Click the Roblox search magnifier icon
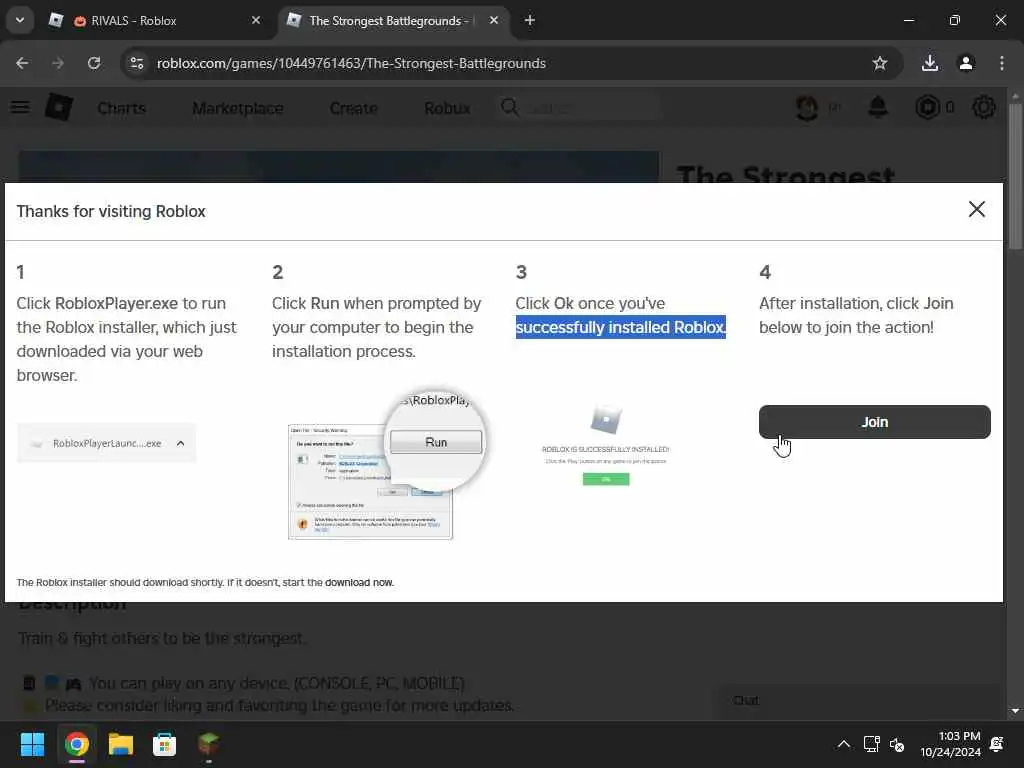Viewport: 1024px width, 768px height. click(509, 107)
